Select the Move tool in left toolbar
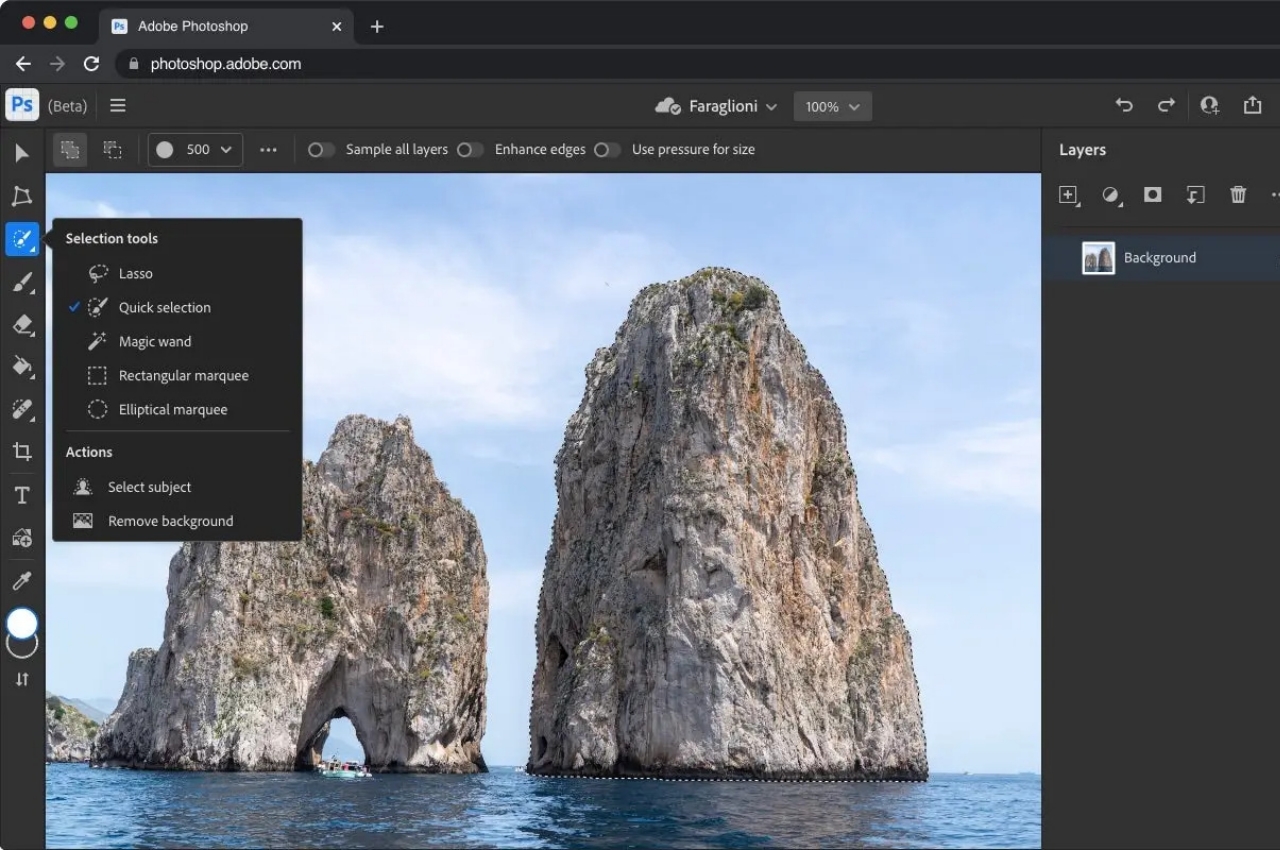Screen dimensions: 1280x850 [22, 153]
